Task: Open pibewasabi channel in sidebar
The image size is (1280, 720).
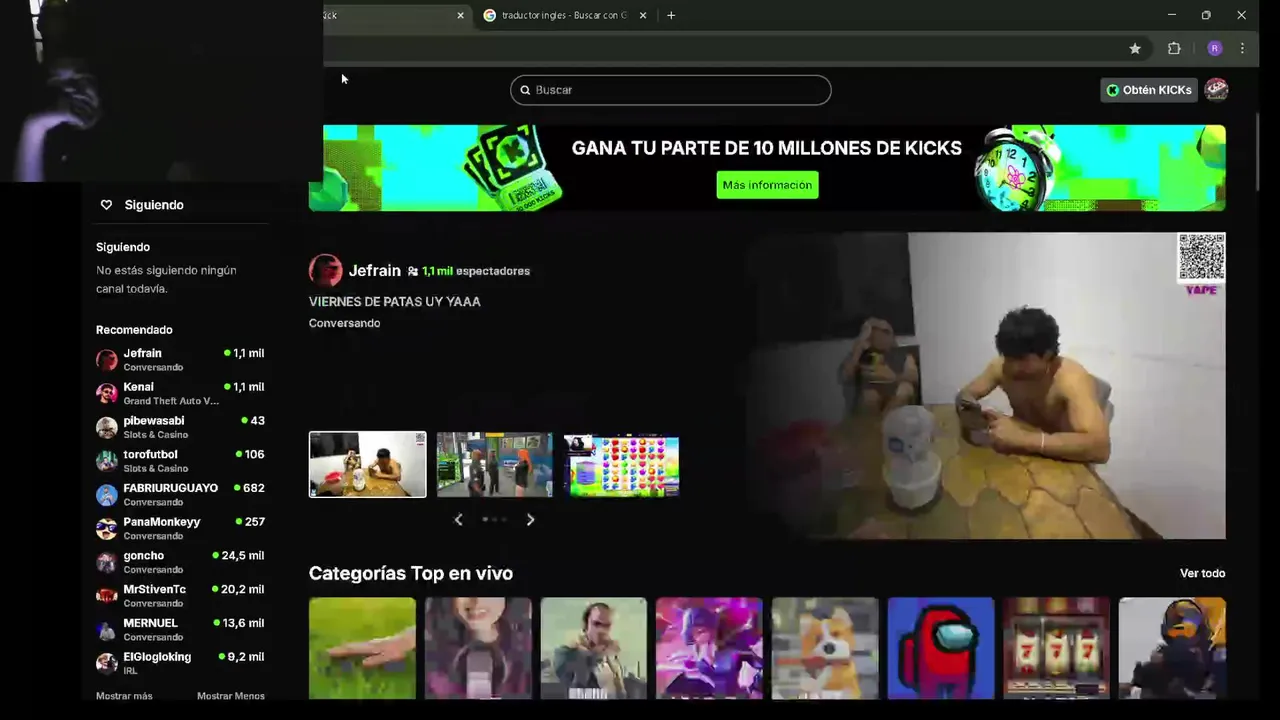Action: tap(180, 427)
